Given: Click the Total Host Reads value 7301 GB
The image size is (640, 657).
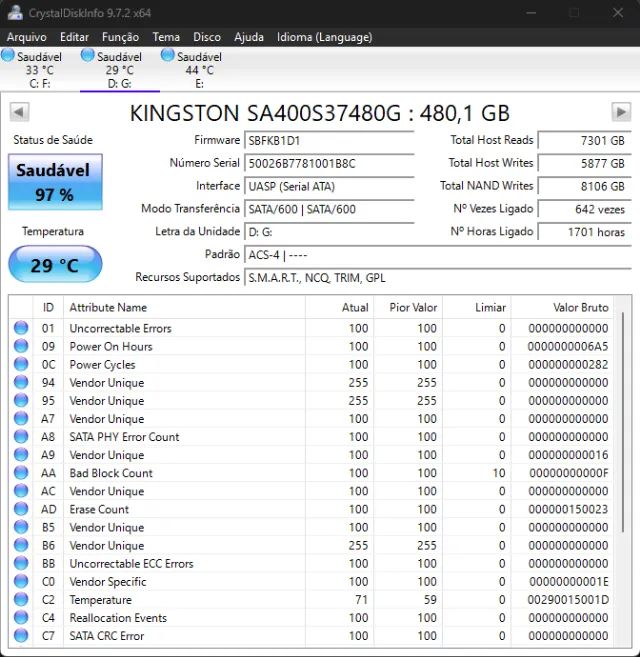Looking at the screenshot, I should pyautogui.click(x=584, y=140).
